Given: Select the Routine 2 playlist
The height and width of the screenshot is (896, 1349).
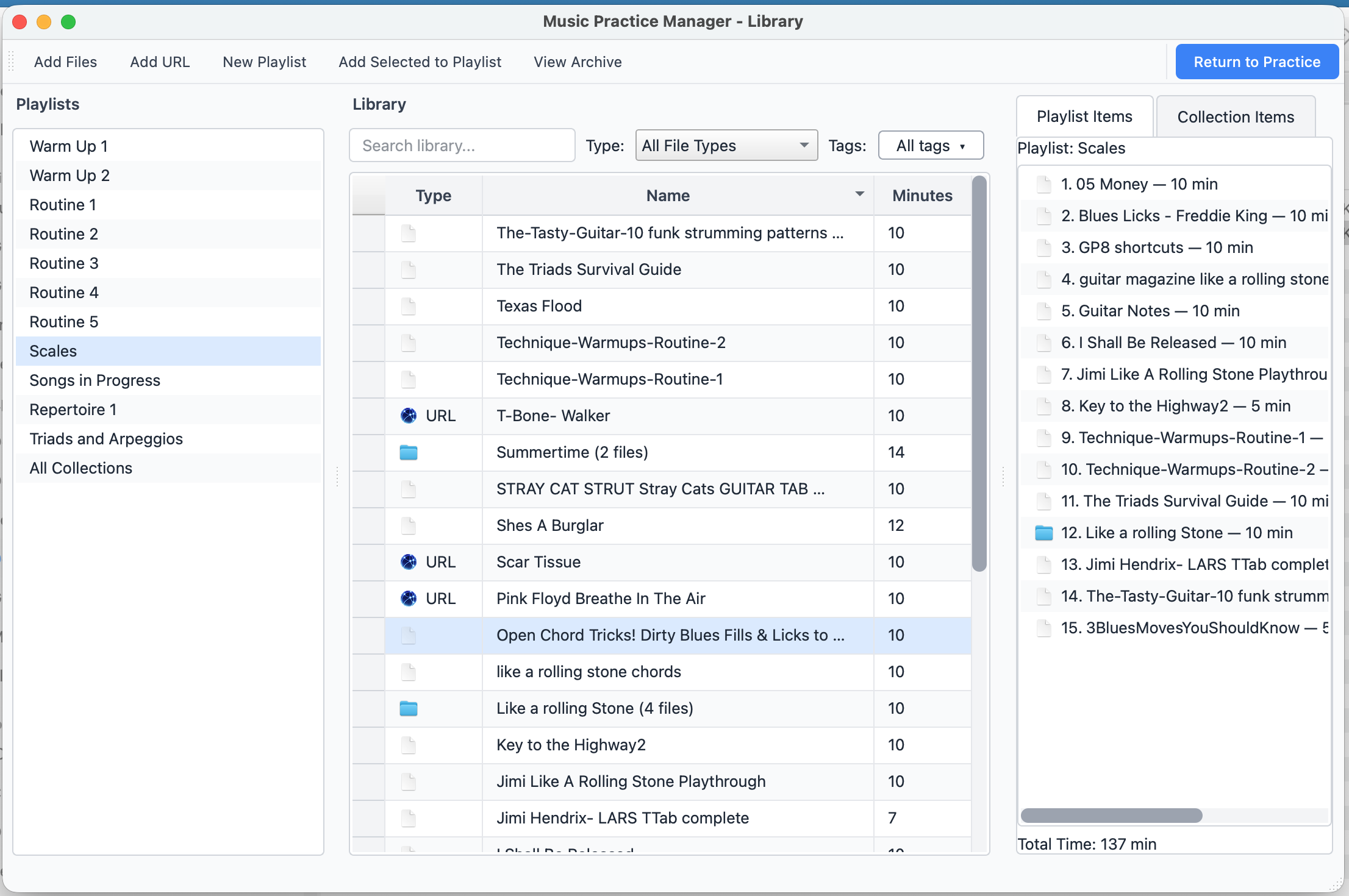Looking at the screenshot, I should (x=168, y=234).
